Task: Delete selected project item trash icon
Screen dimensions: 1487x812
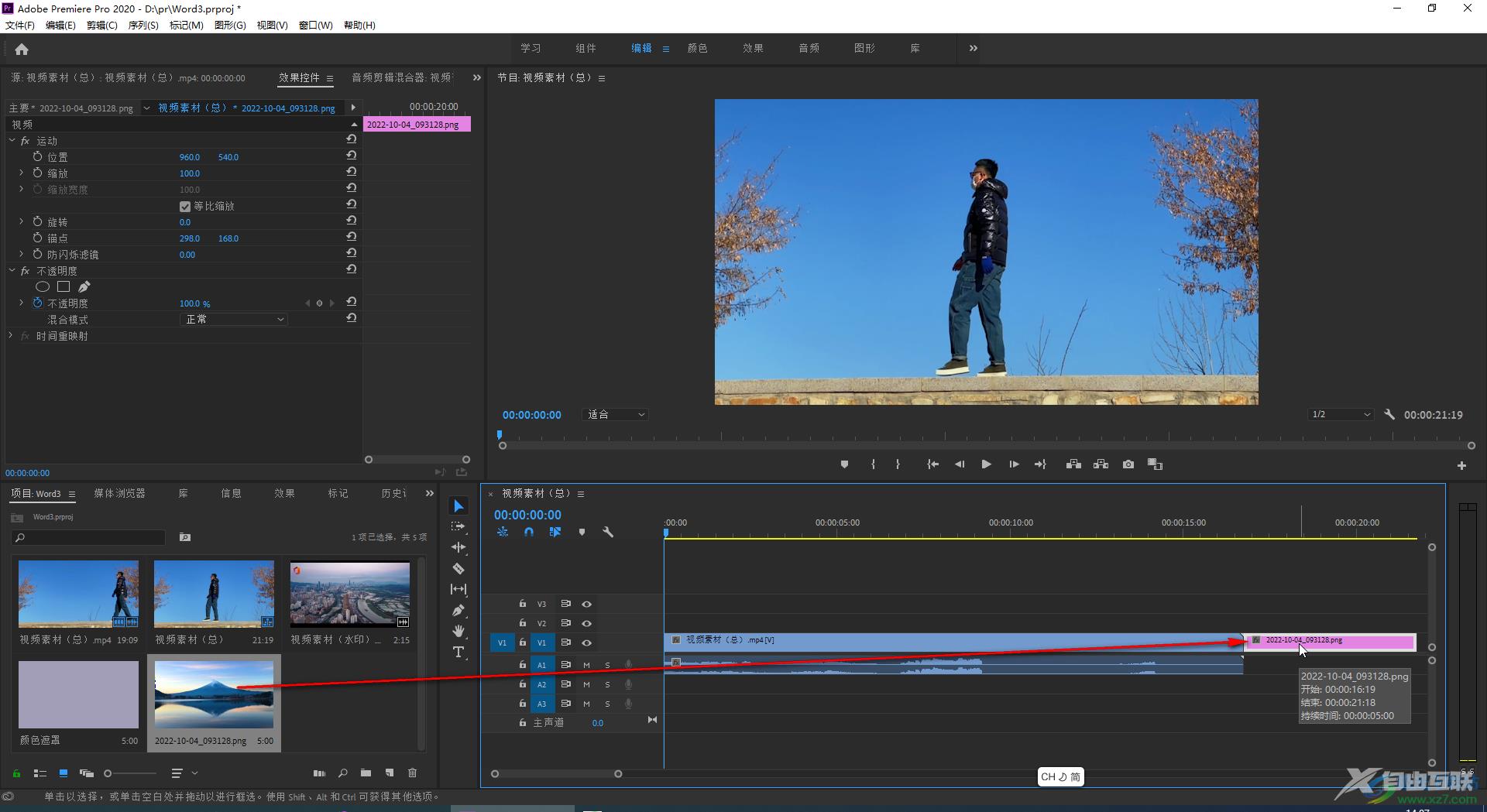Action: pos(412,773)
